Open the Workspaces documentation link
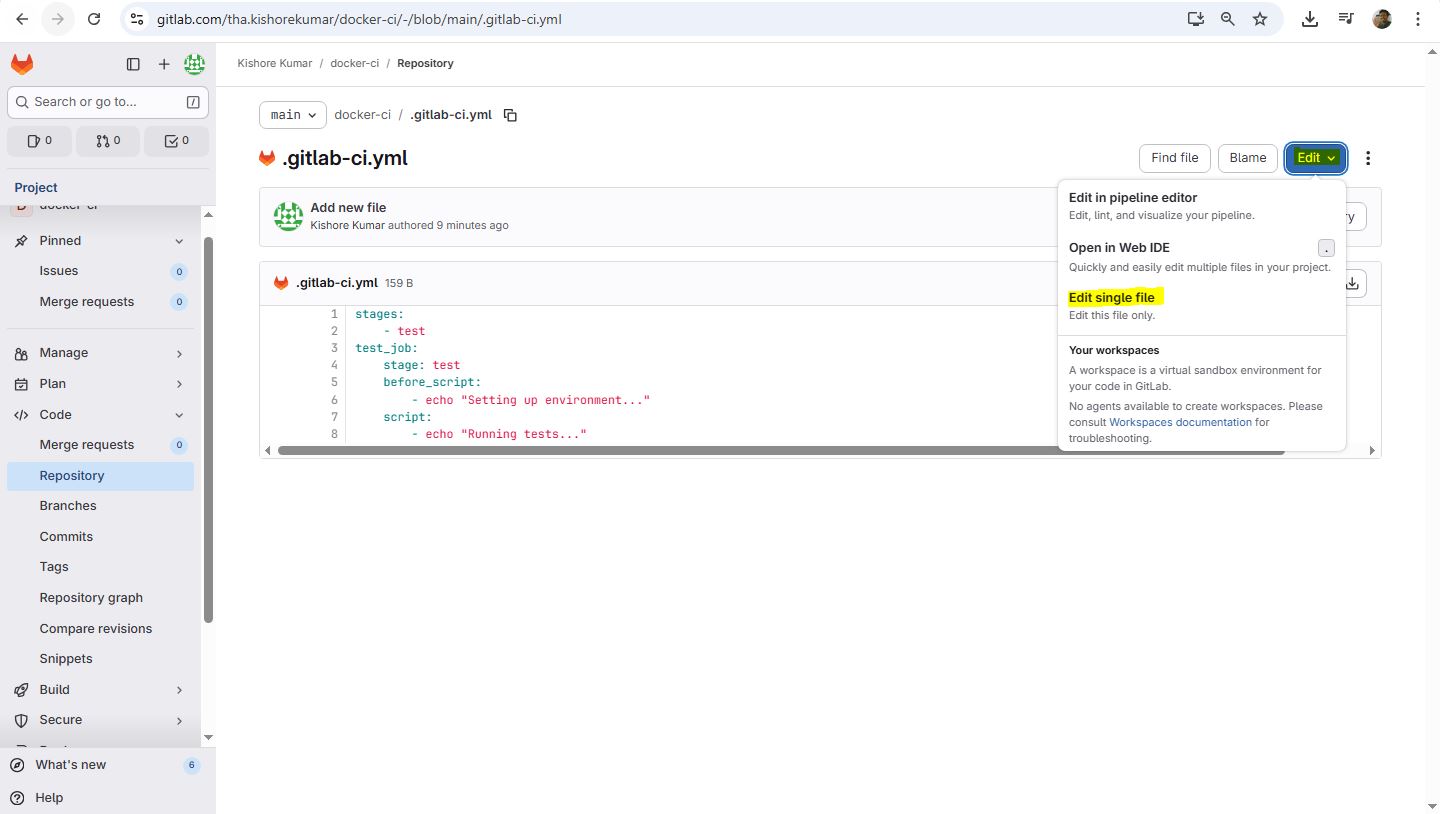Screen dimensions: 1440x814 (1180, 422)
